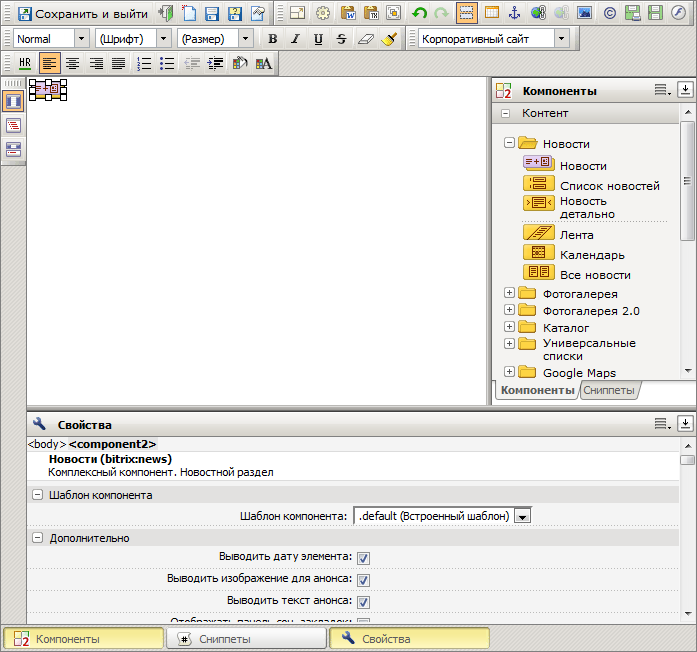Insert a horizontal rule HR
697x652 pixels.
click(25, 64)
